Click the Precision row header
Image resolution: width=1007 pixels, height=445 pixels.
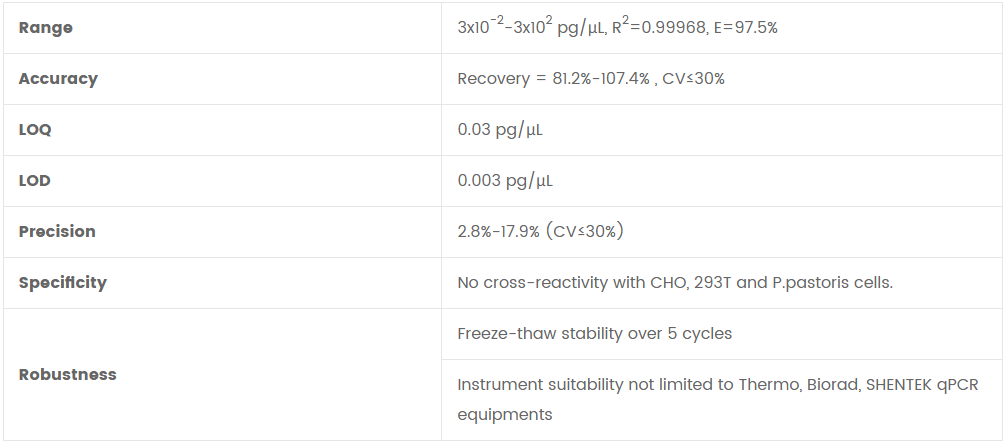tap(57, 232)
